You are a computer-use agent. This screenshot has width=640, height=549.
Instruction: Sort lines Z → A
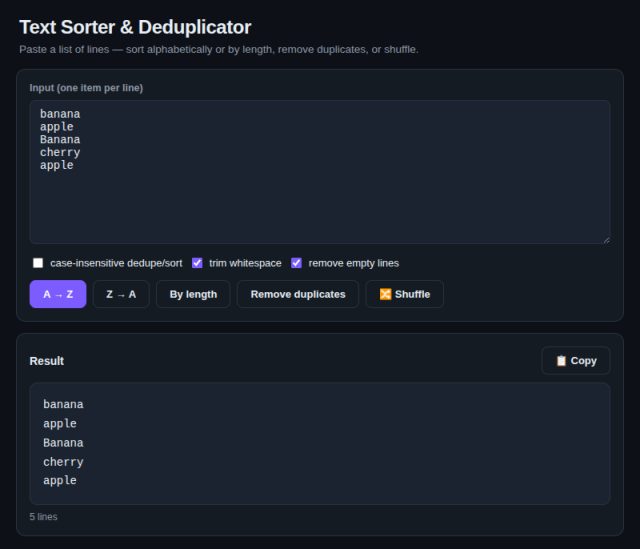coord(121,294)
